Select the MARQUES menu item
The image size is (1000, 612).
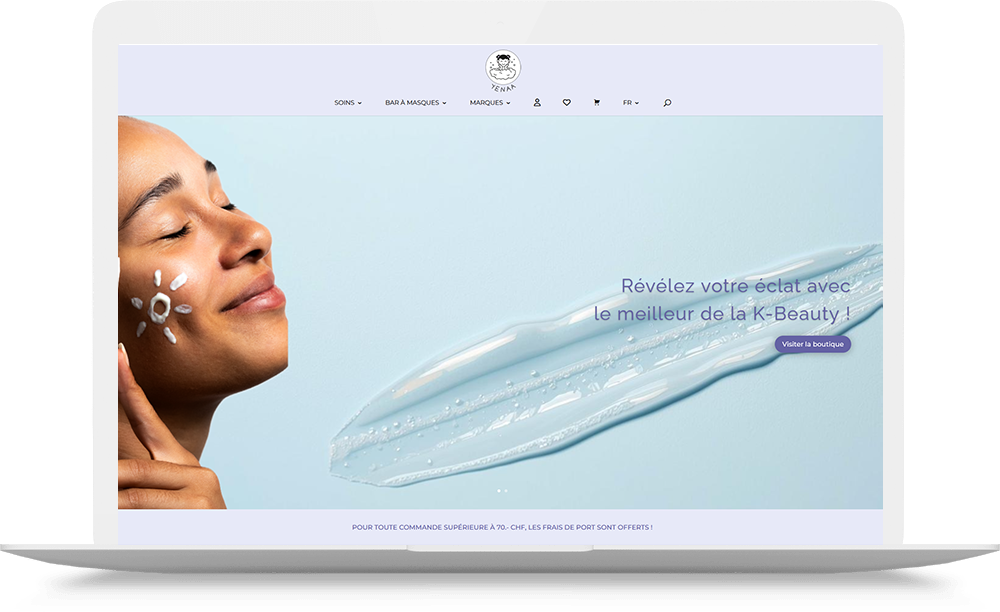coord(486,103)
